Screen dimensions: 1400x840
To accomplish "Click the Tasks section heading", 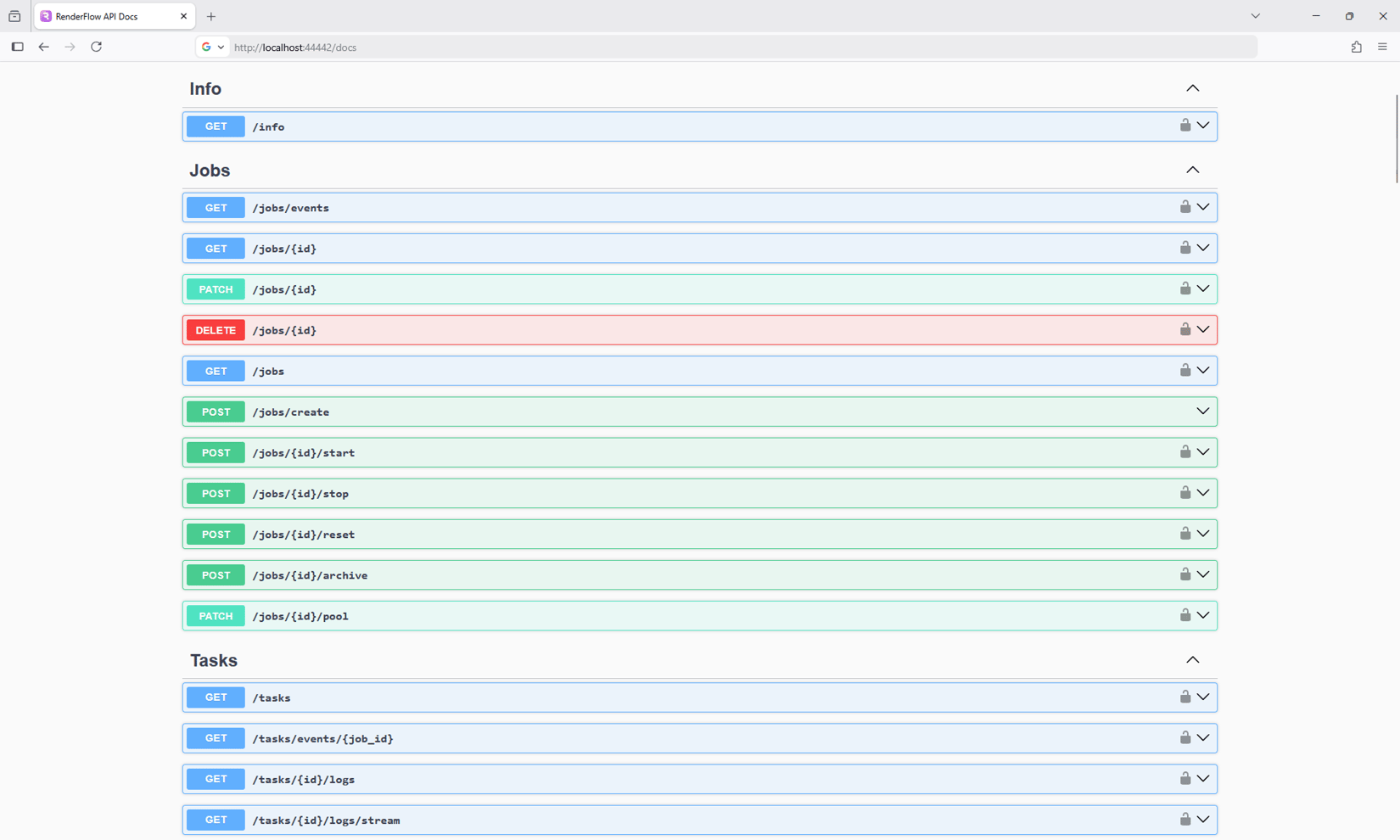I will click(x=214, y=660).
